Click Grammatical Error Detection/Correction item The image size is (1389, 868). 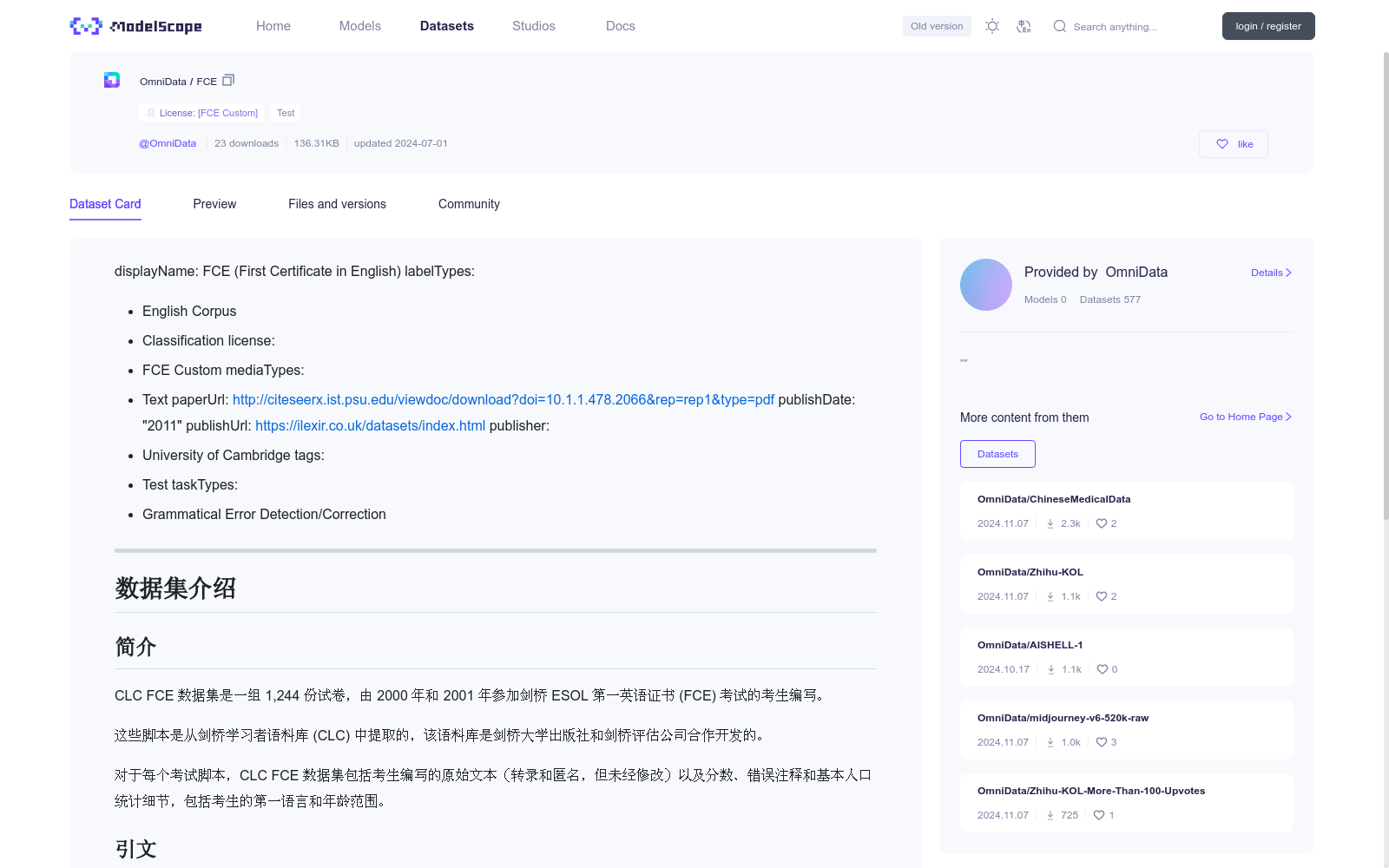[x=264, y=514]
